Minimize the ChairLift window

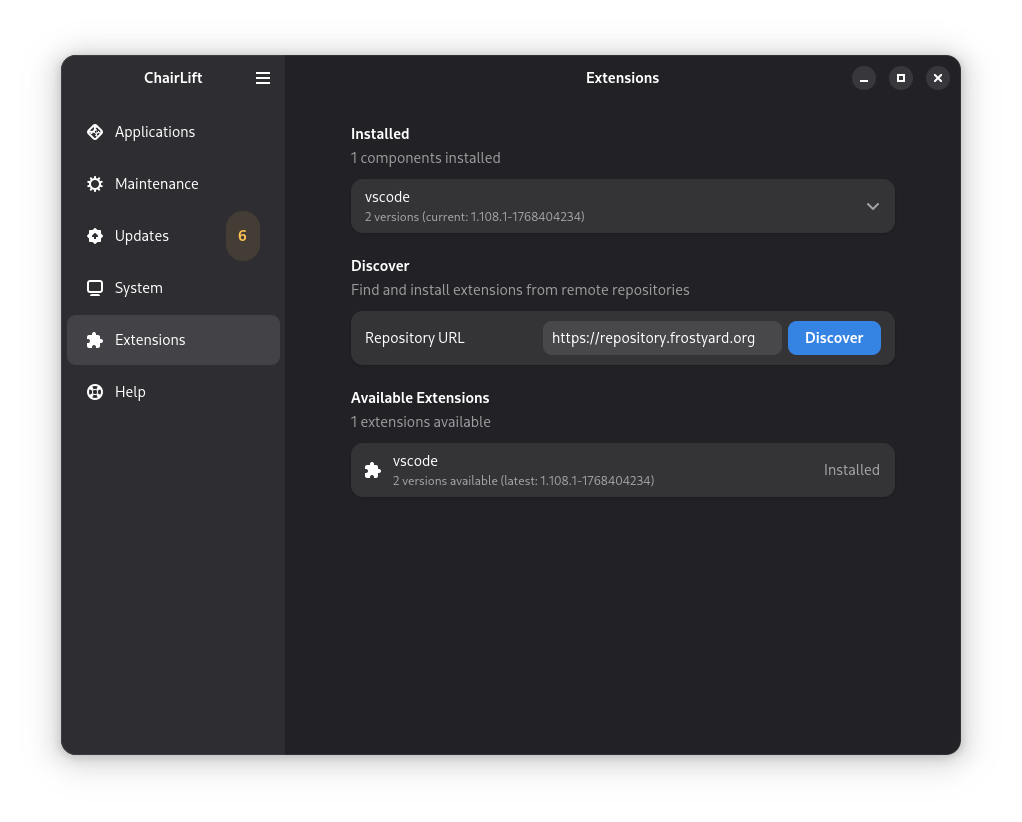[864, 78]
